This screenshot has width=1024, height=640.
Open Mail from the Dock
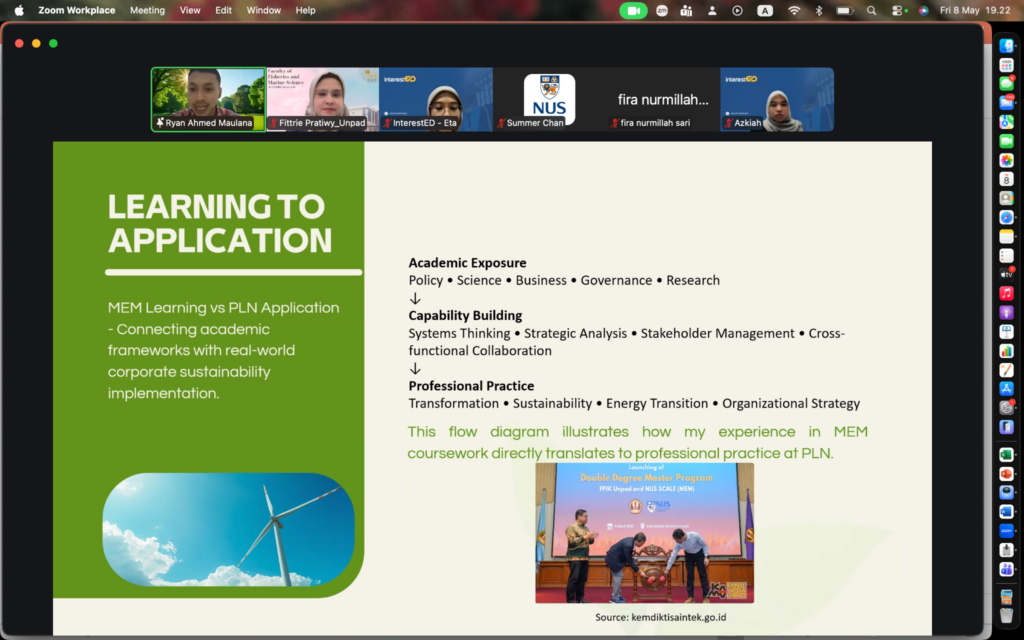pyautogui.click(x=1006, y=103)
